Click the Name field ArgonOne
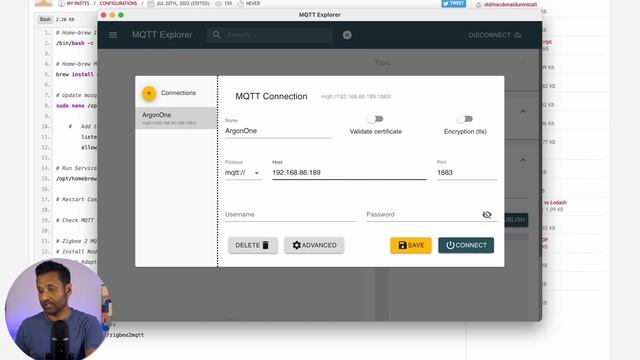The image size is (640, 360). point(278,131)
